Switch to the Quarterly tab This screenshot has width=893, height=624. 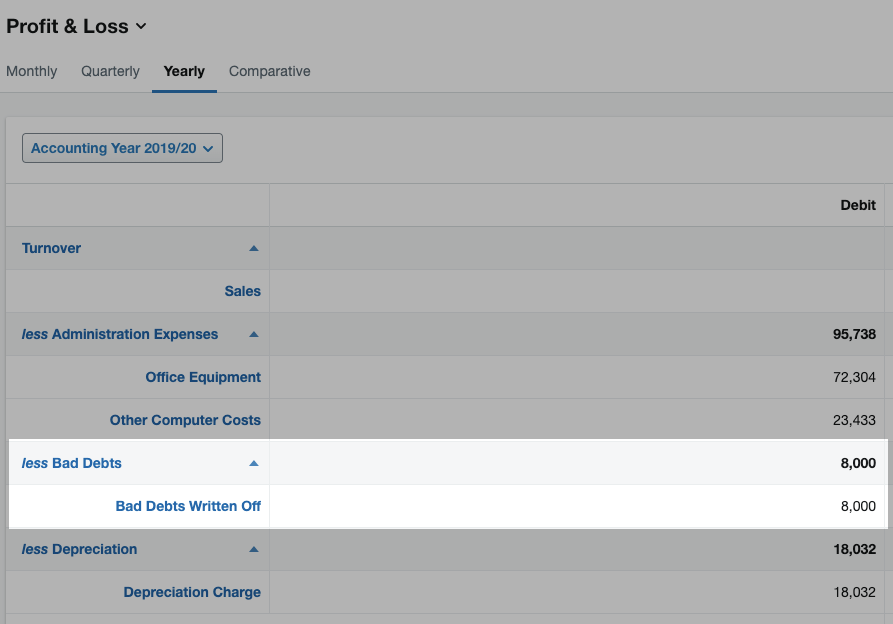(110, 71)
